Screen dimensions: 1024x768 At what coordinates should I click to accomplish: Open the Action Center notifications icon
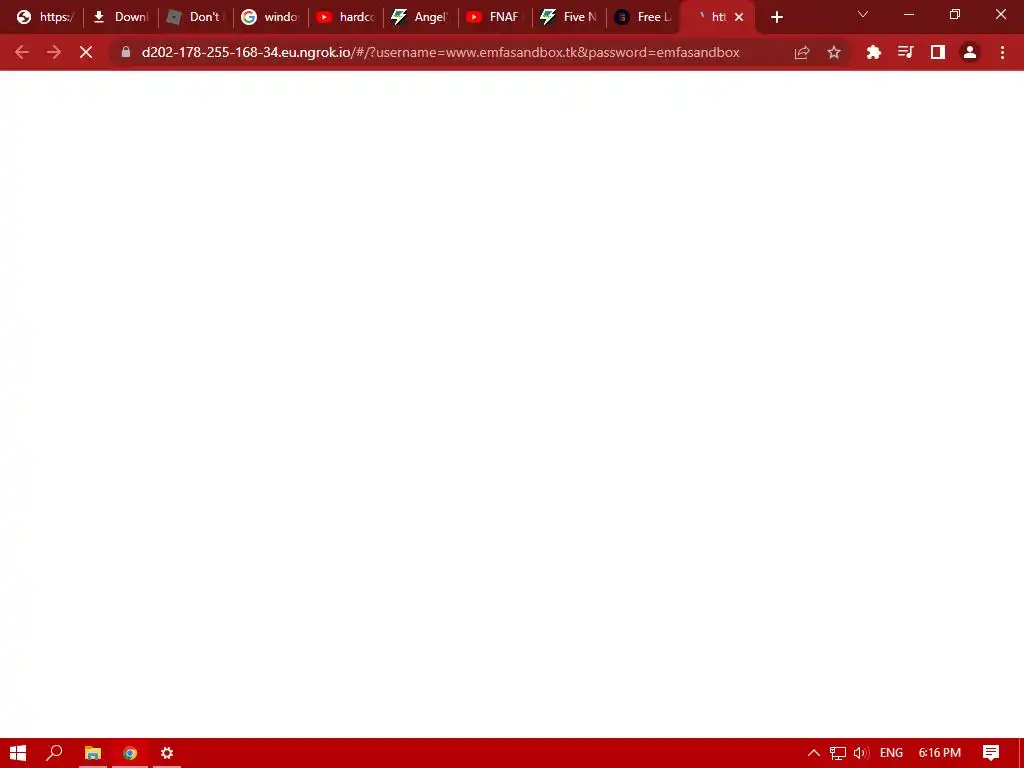coord(991,753)
